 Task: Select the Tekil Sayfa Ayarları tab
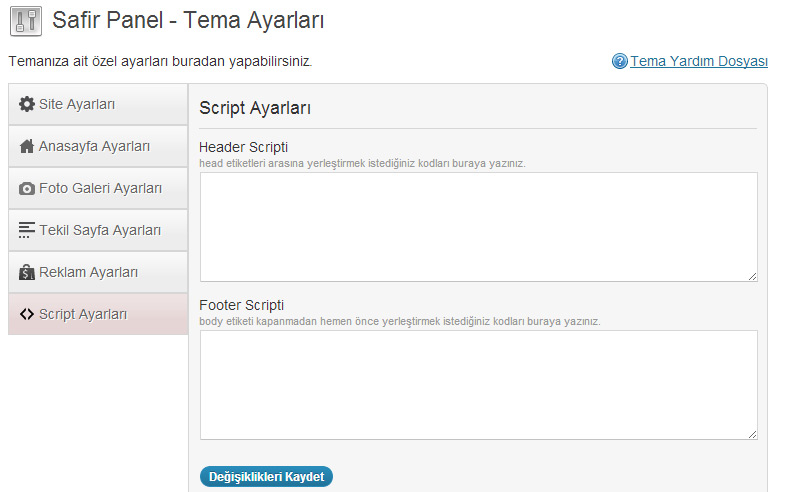pyautogui.click(x=98, y=230)
